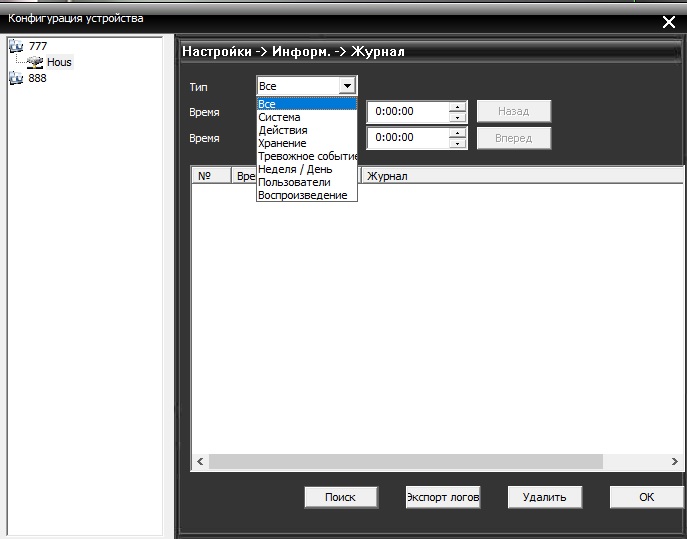The image size is (687, 539).
Task: Close the device configuration window
Action: click(x=669, y=21)
